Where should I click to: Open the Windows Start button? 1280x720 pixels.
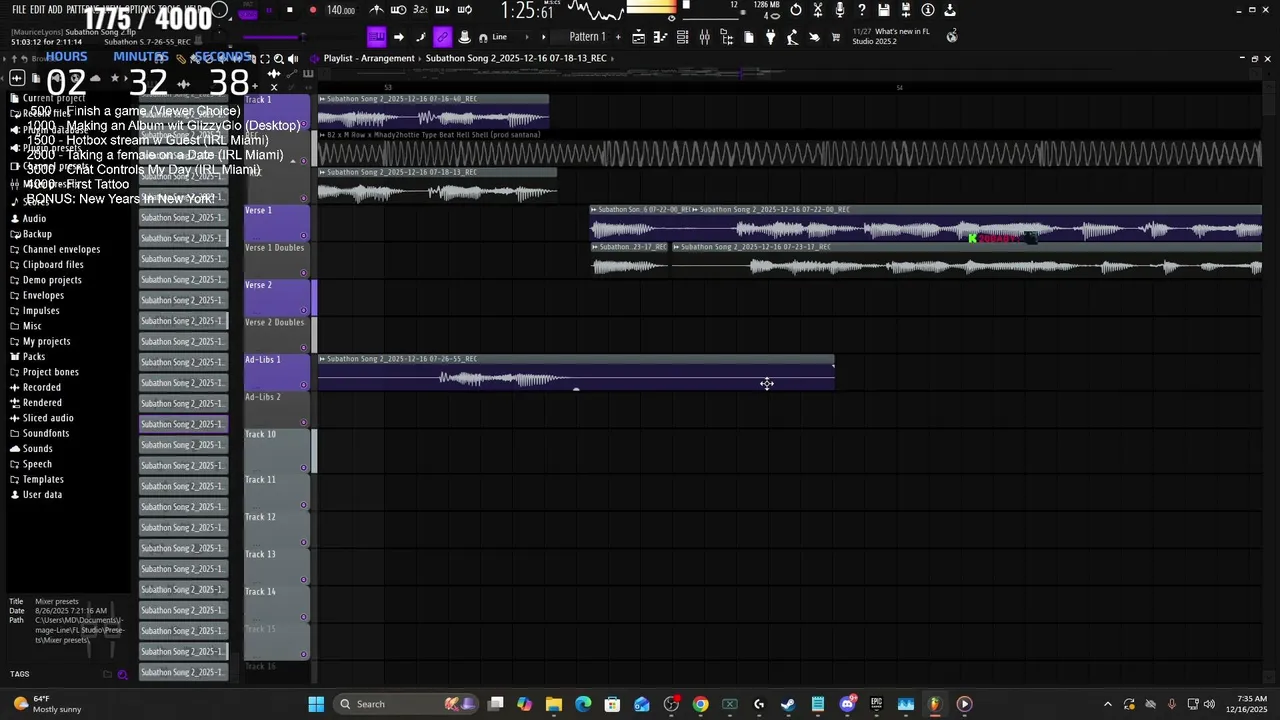tap(316, 704)
